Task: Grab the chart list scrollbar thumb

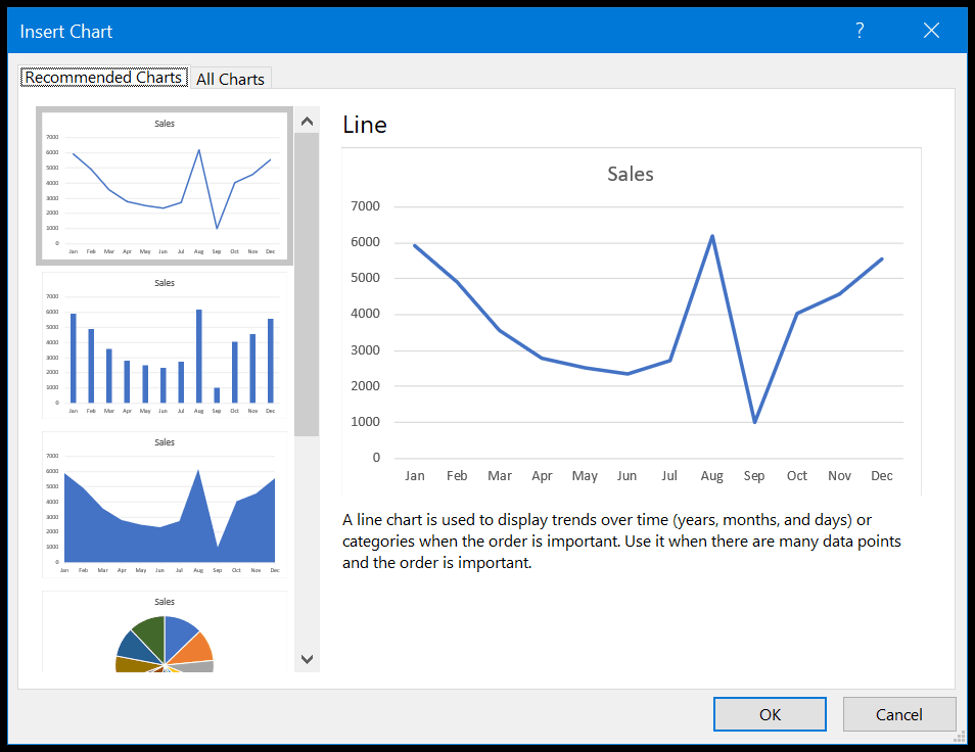Action: 307,284
